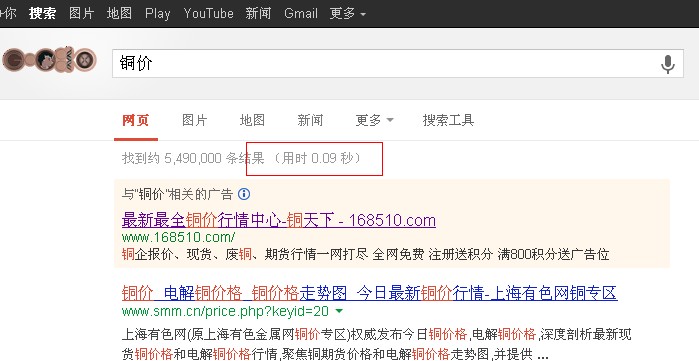This screenshot has height=361, width=699.
Task: Select 搜索 in the top black bar
Action: pos(42,13)
